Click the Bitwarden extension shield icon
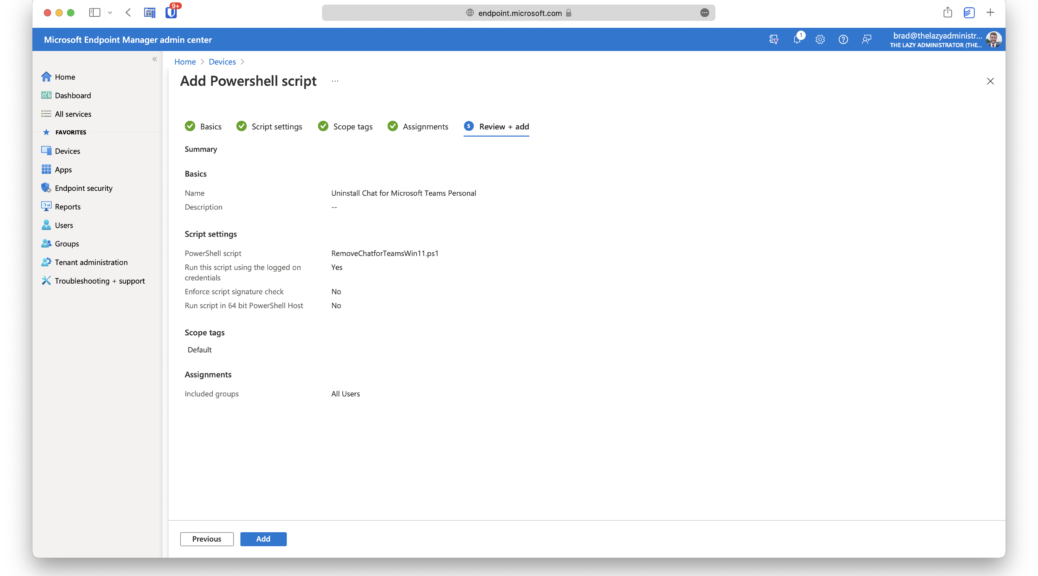Screen dimensions: 1038x576 click(x=171, y=12)
